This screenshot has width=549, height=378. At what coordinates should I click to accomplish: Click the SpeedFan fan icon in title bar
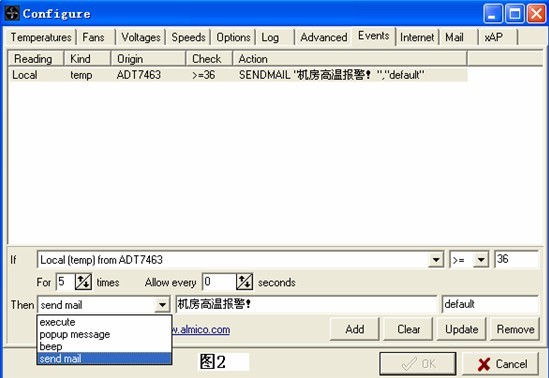point(12,13)
